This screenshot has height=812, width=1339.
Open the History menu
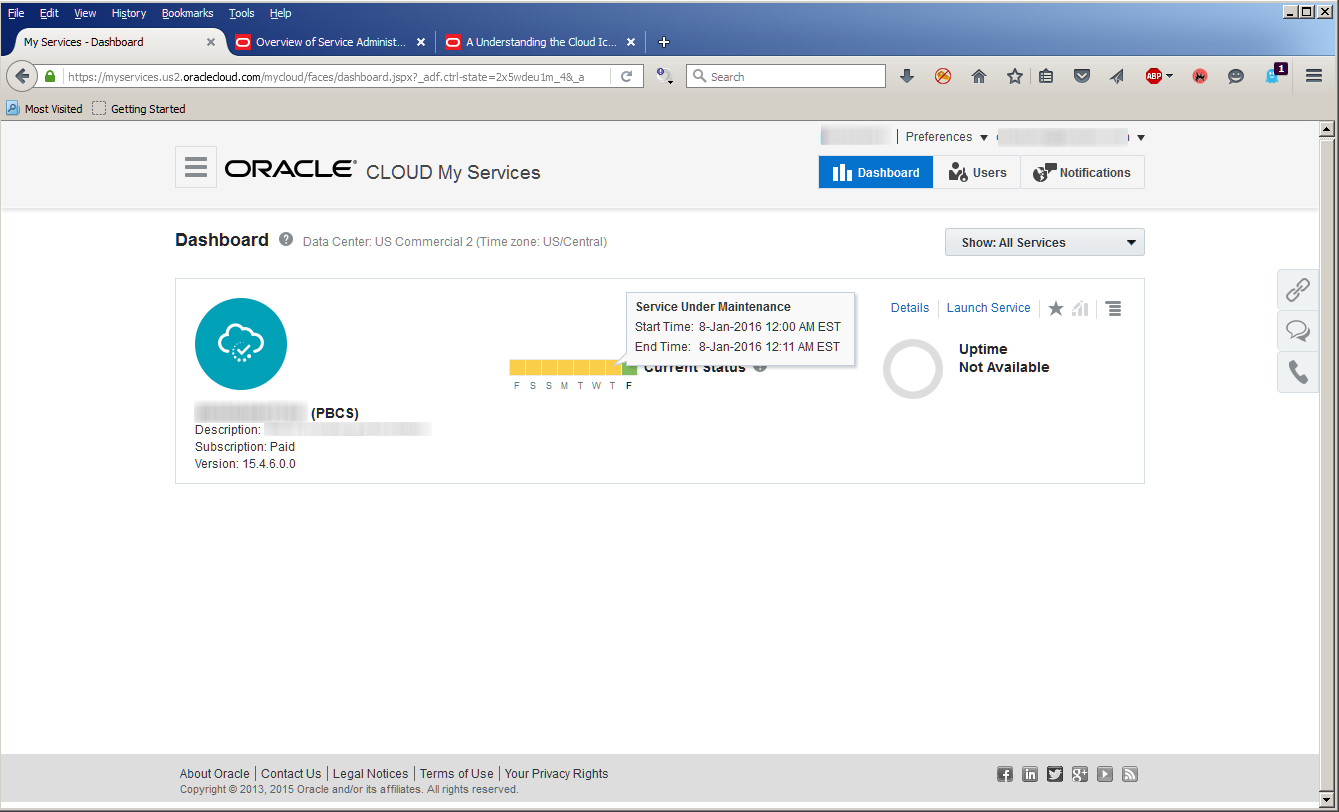pyautogui.click(x=129, y=13)
